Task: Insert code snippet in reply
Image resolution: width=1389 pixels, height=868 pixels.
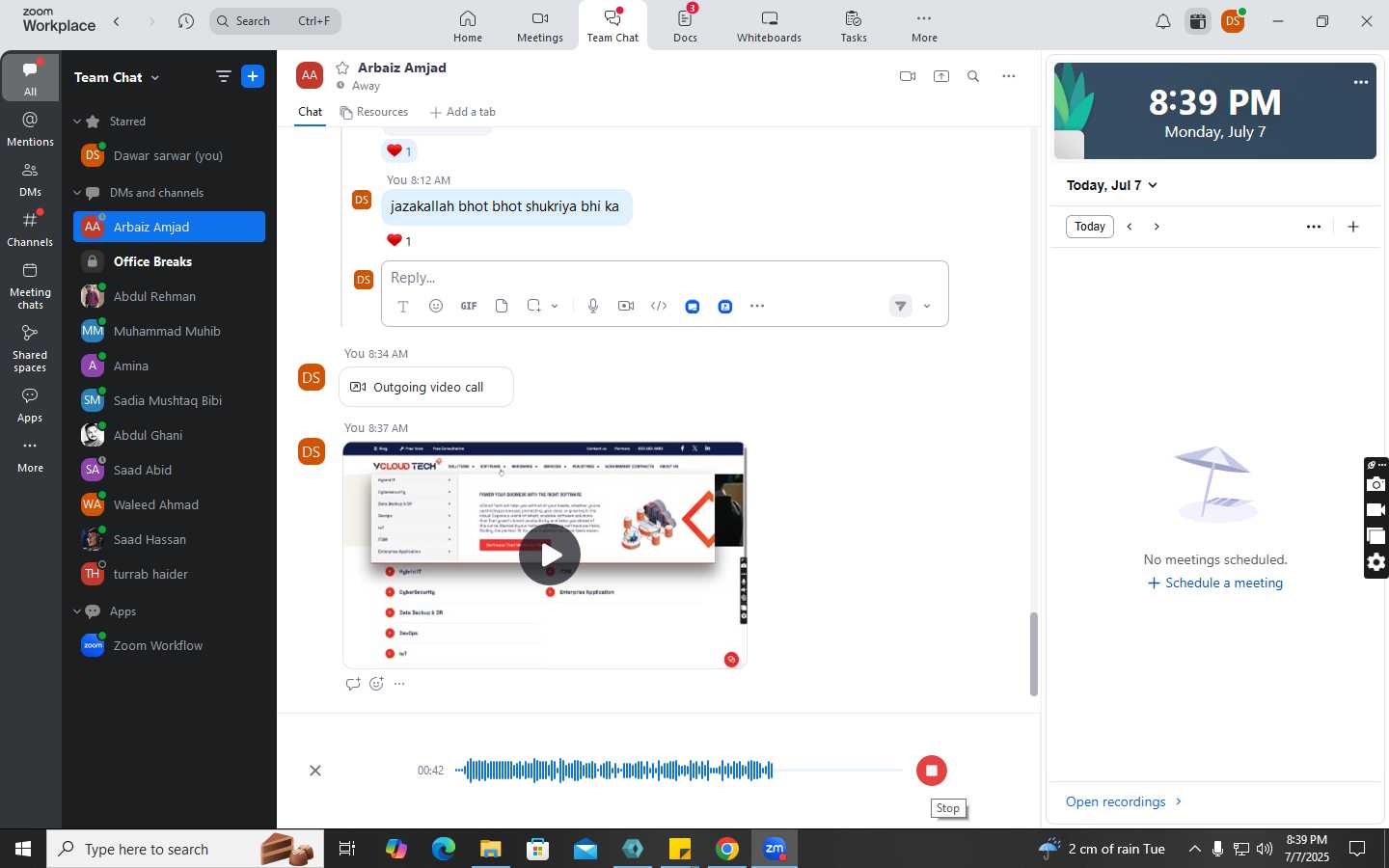Action: [x=659, y=306]
